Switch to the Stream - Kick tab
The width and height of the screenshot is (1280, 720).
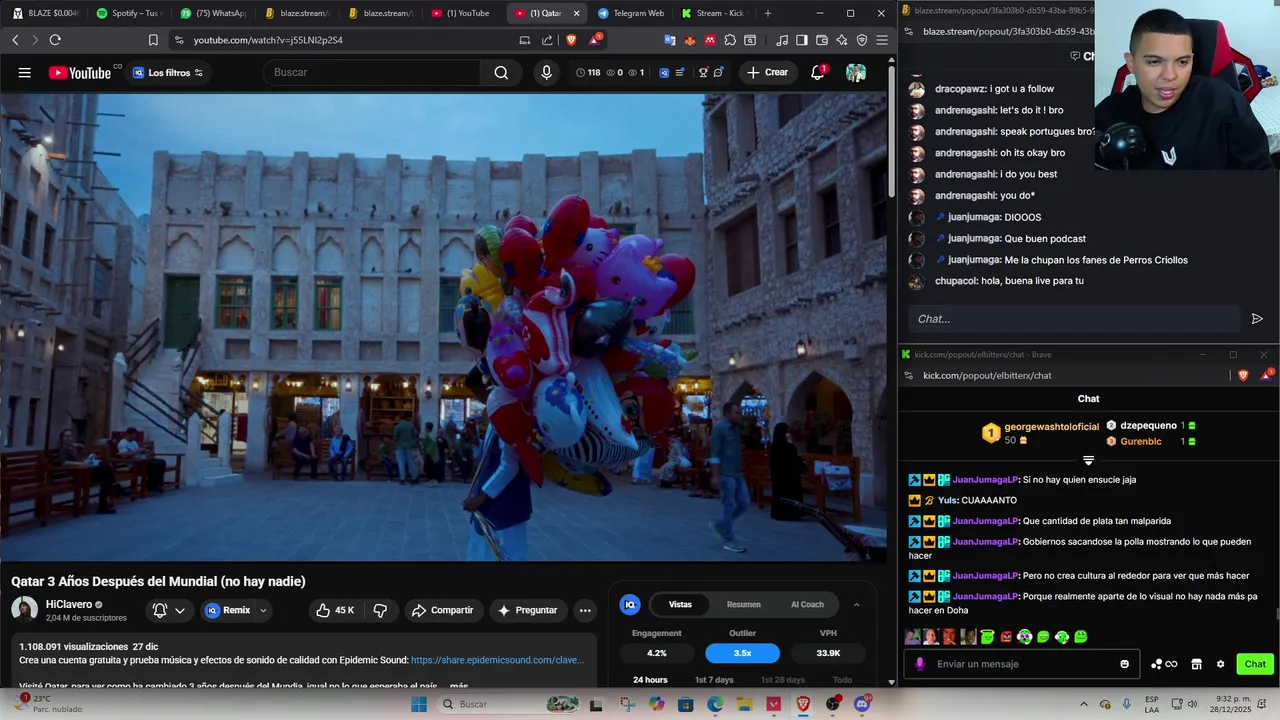pos(713,13)
